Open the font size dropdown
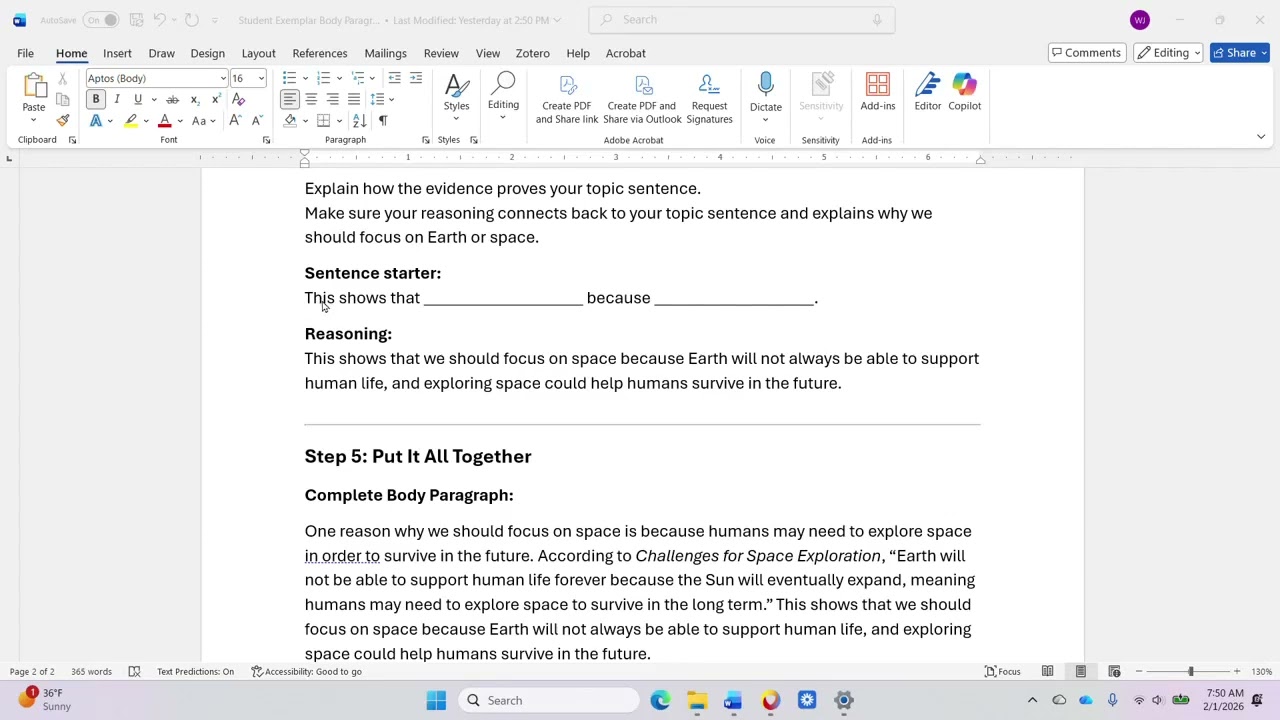Screen dimensions: 1280x720 (x=261, y=78)
